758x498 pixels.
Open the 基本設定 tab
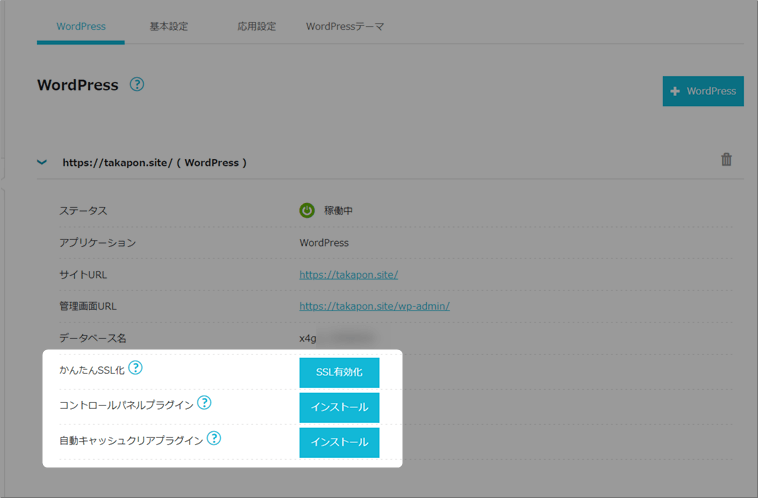(x=168, y=26)
